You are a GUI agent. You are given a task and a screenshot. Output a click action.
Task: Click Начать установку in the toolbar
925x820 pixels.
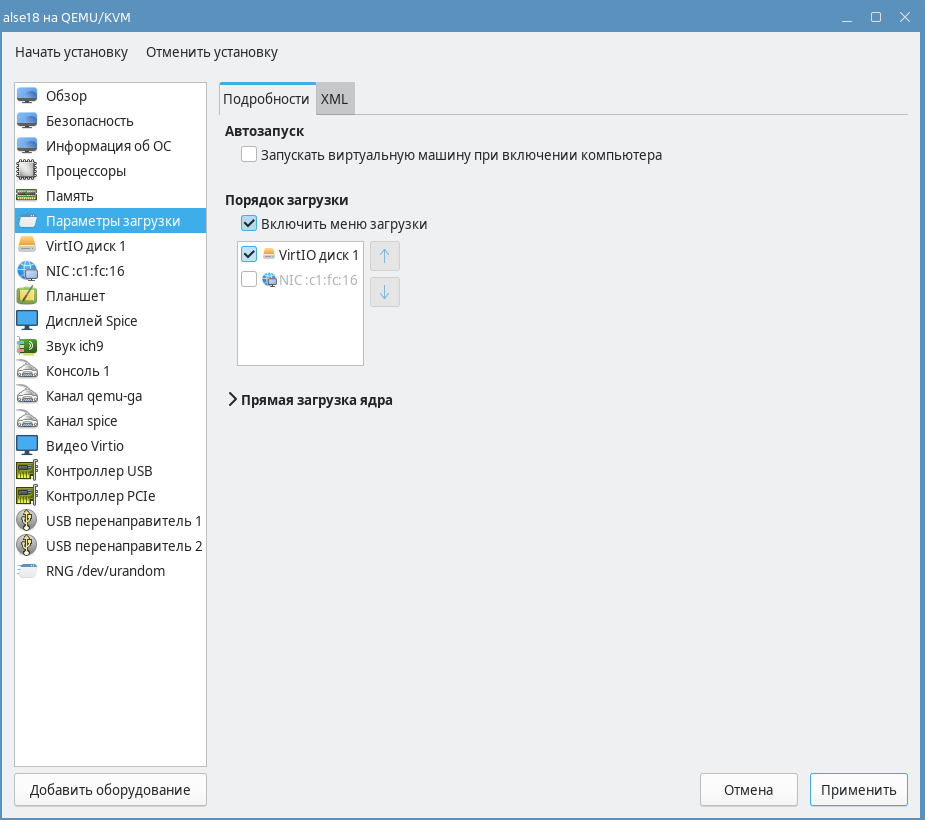point(71,52)
